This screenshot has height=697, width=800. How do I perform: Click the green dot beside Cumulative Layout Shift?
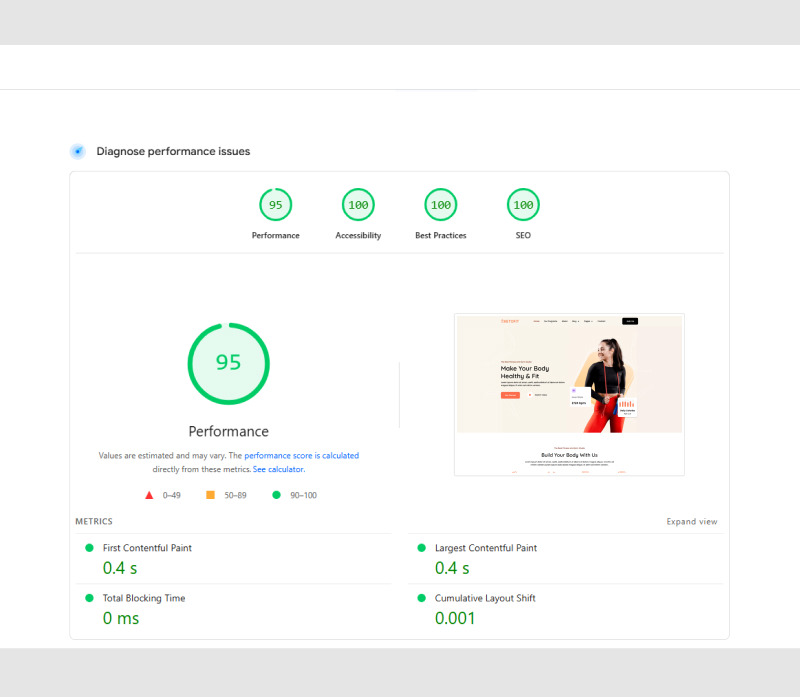pyautogui.click(x=423, y=598)
